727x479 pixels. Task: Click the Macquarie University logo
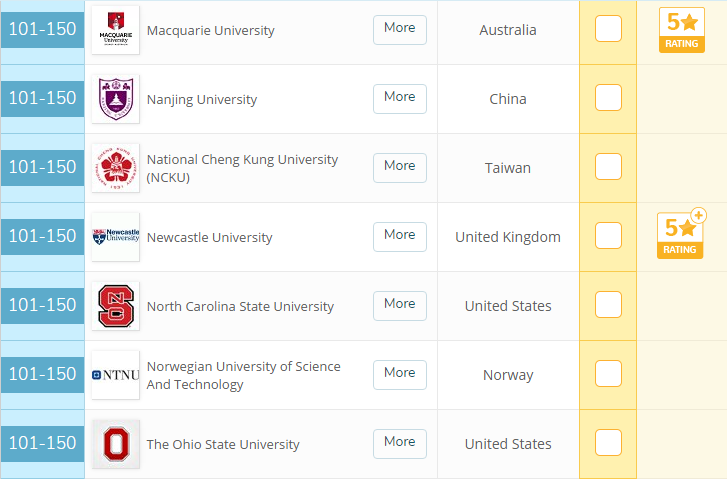point(115,30)
